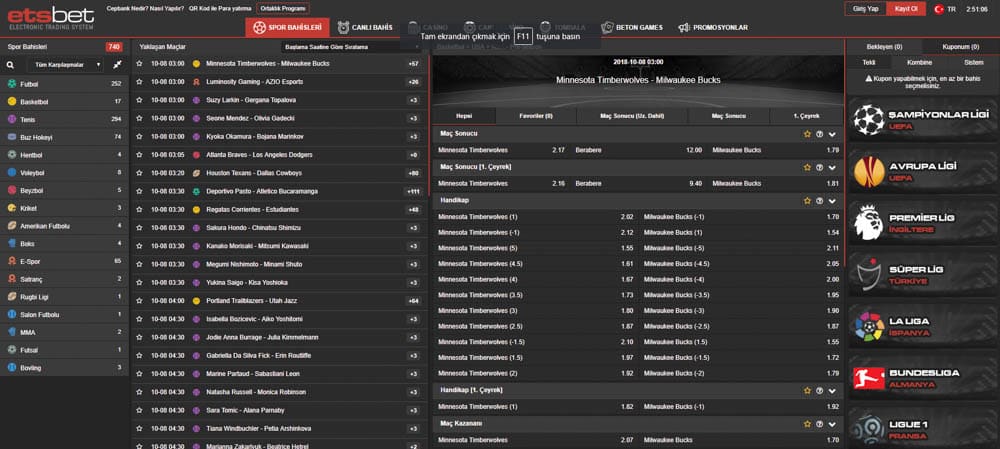This screenshot has height=449, width=1000.
Task: Bet Berabere at 12.00 odds
Action: pos(638,150)
